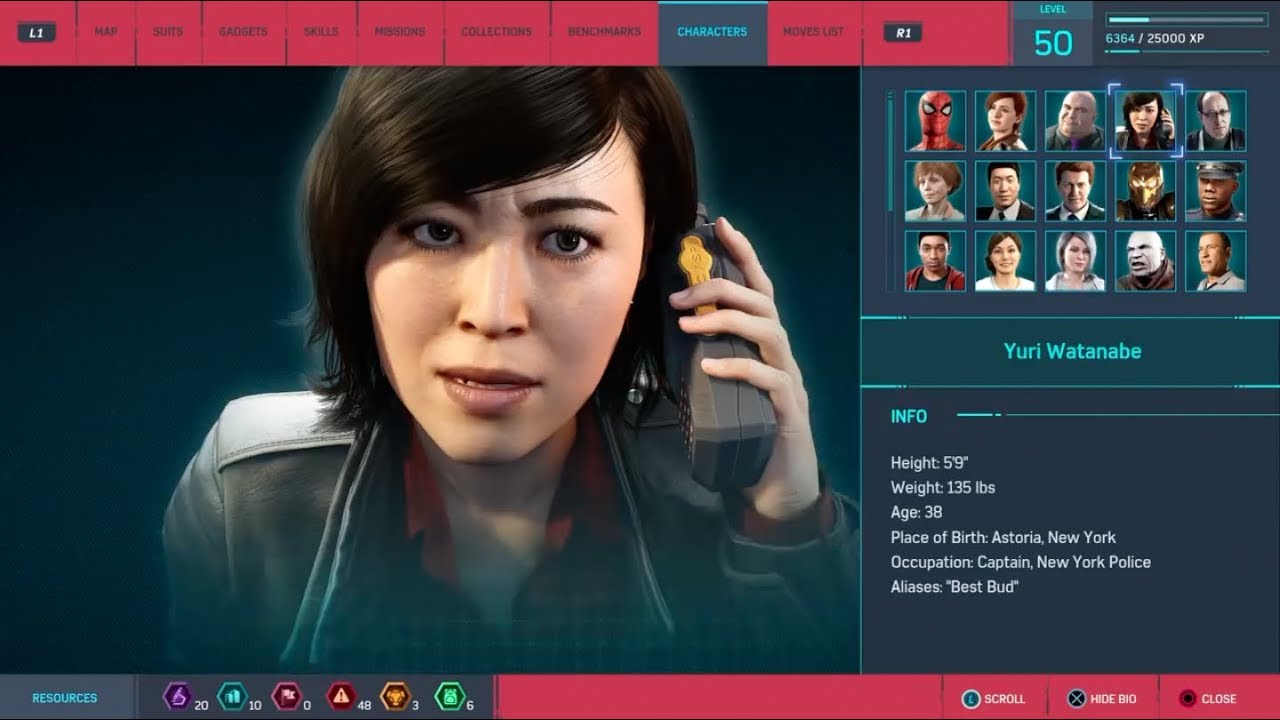Image resolution: width=1280 pixels, height=720 pixels.
Task: Select the Spider-Man character portrait
Action: [935, 121]
